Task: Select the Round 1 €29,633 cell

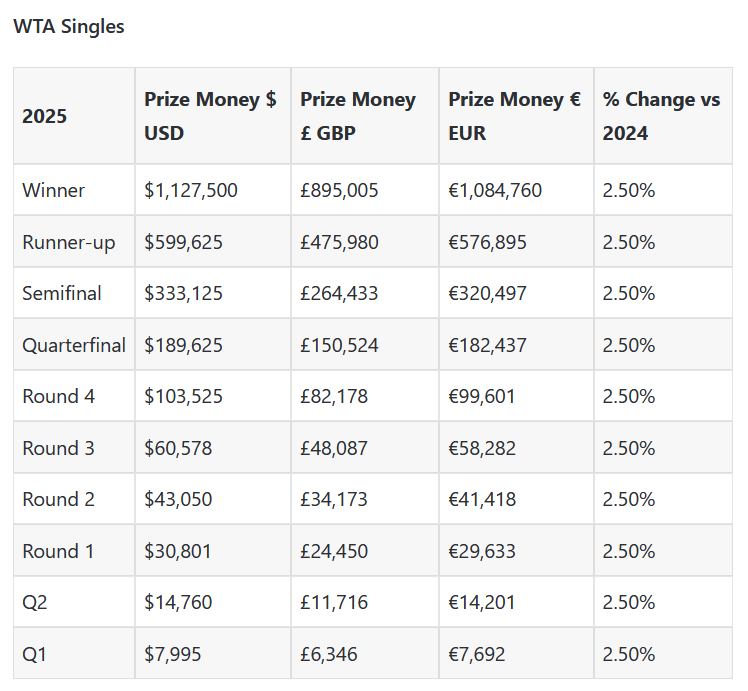Action: click(x=482, y=551)
